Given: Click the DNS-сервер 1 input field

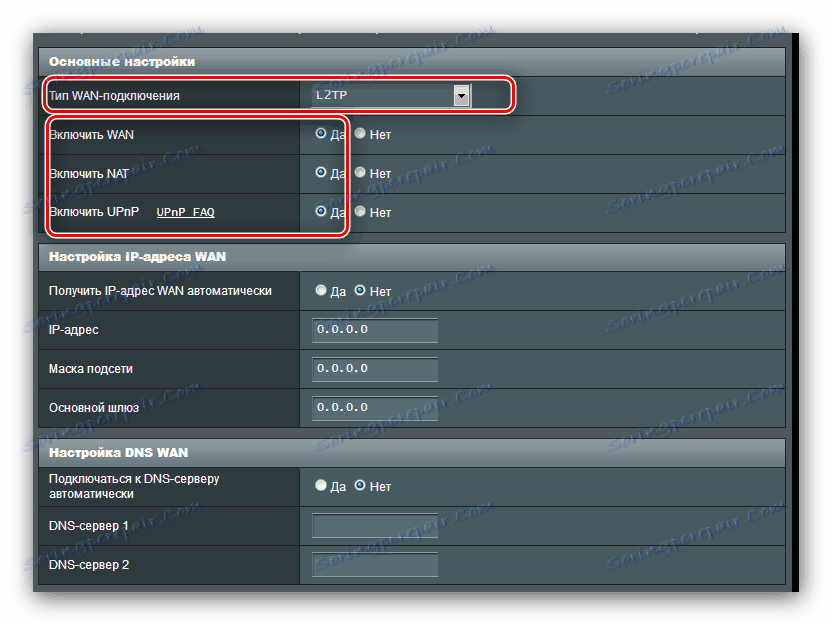Looking at the screenshot, I should pos(375,525).
